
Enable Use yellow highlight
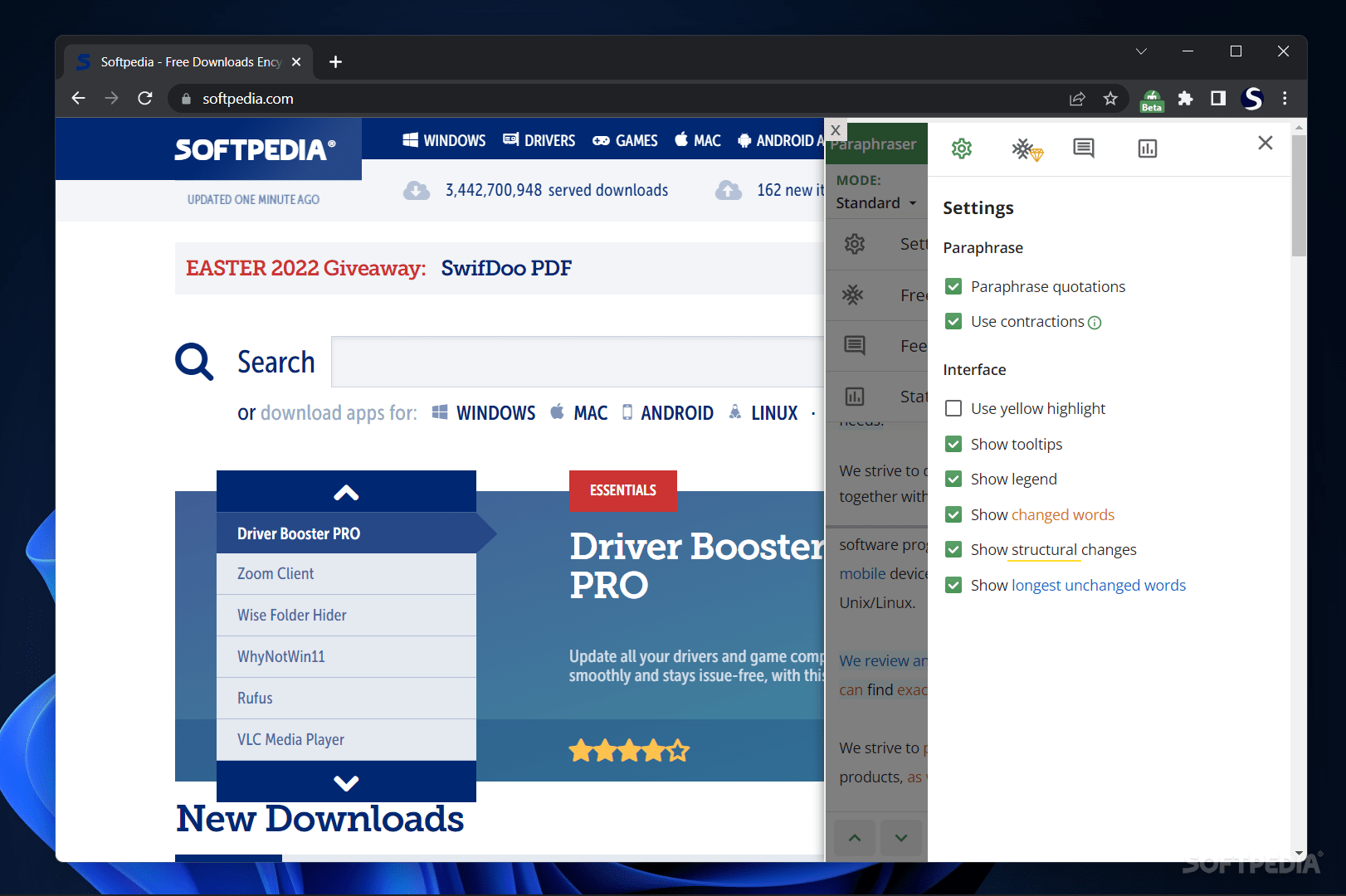click(x=952, y=407)
